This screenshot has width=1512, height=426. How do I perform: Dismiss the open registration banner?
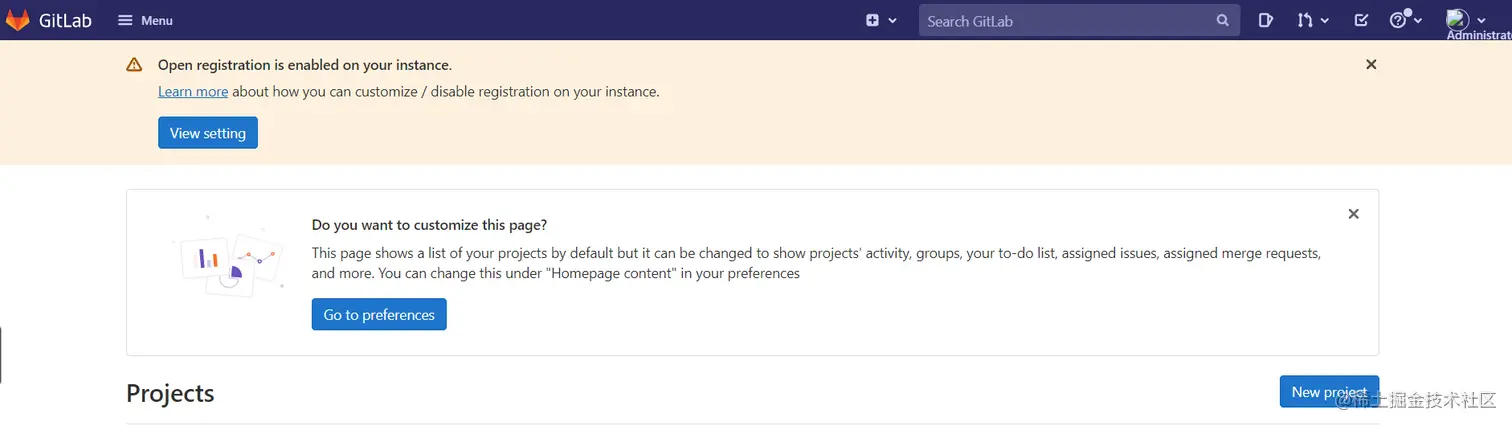click(1371, 64)
